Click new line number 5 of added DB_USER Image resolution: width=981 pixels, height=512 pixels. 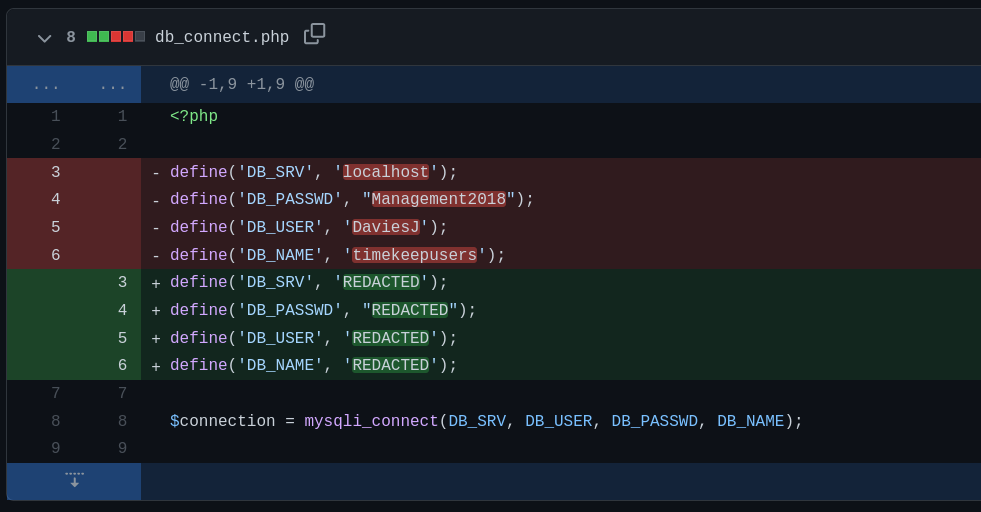[122, 339]
